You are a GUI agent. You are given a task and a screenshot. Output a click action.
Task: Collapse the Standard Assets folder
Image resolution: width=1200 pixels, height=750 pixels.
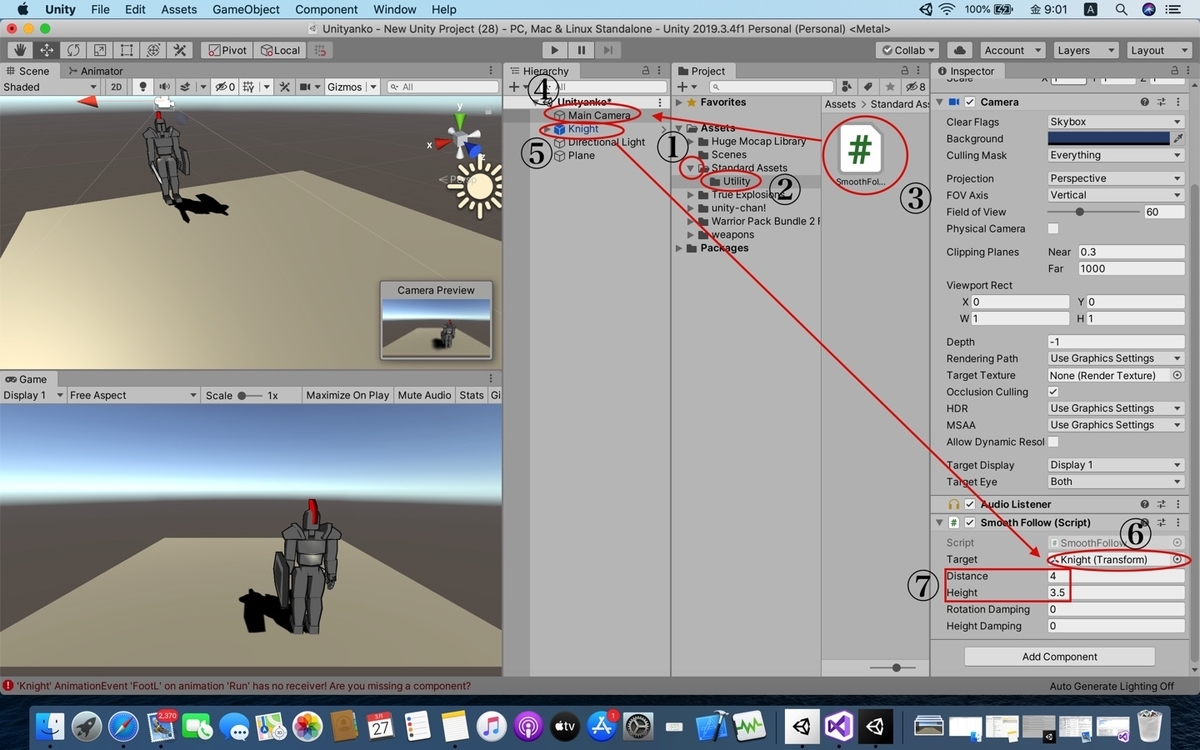click(x=690, y=167)
